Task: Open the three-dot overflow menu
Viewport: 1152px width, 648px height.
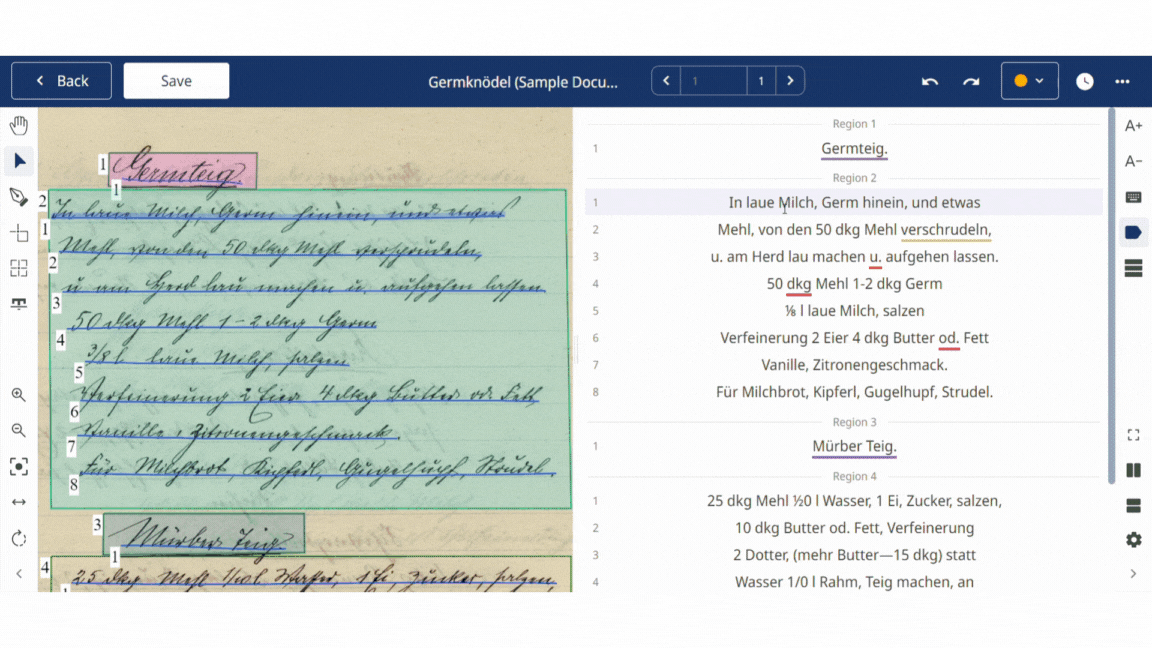Action: coord(1122,81)
